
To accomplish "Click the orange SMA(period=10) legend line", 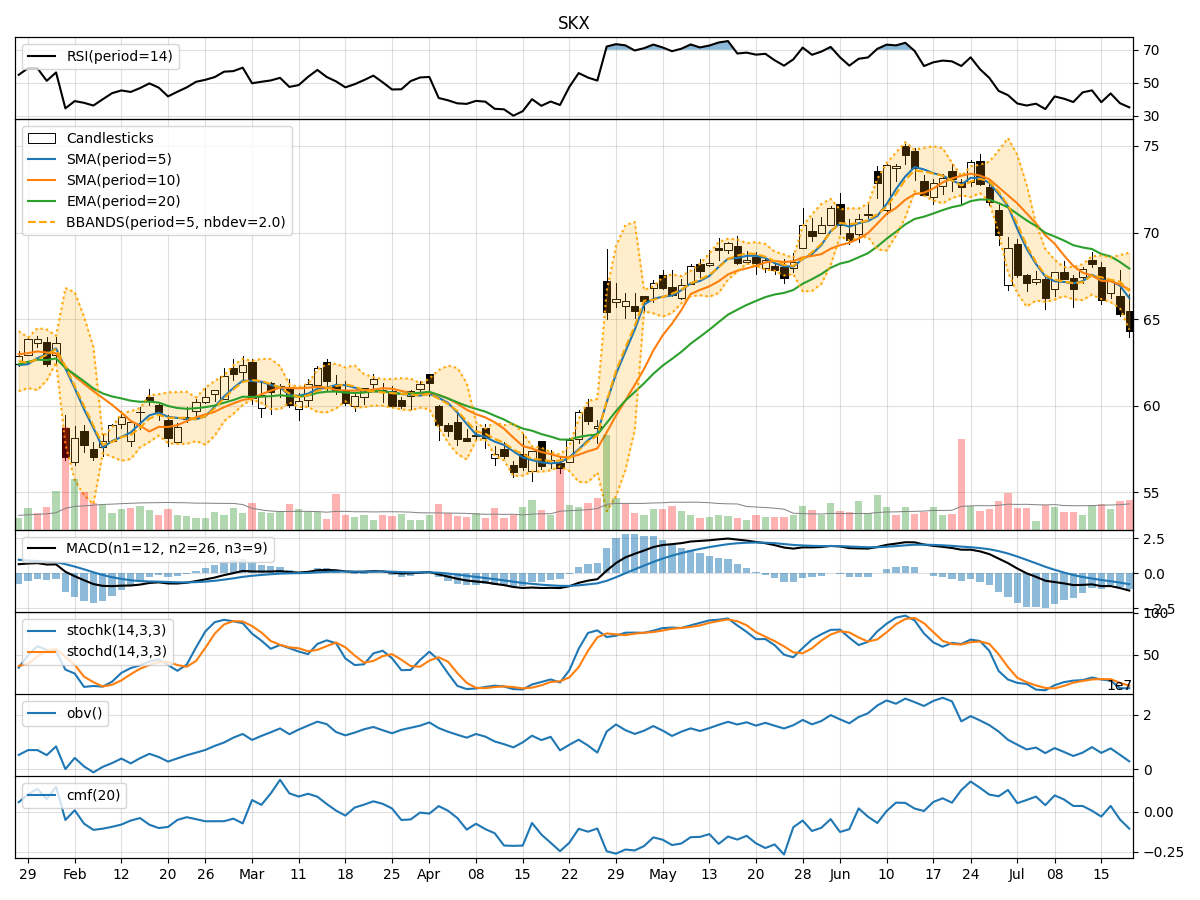I will [42, 181].
